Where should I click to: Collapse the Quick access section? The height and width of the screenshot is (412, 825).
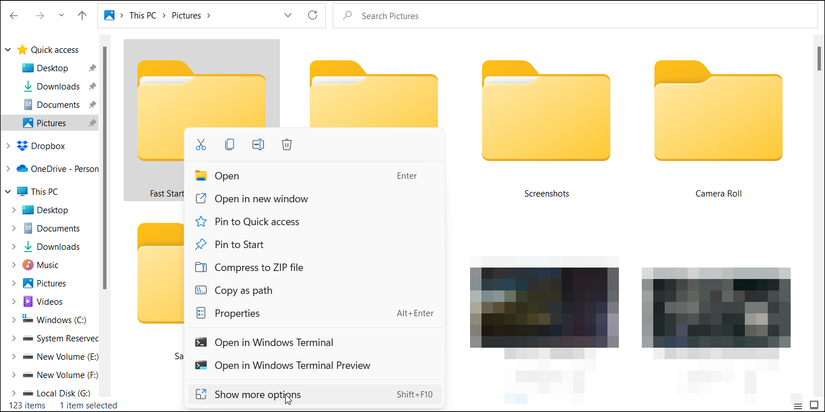point(8,50)
